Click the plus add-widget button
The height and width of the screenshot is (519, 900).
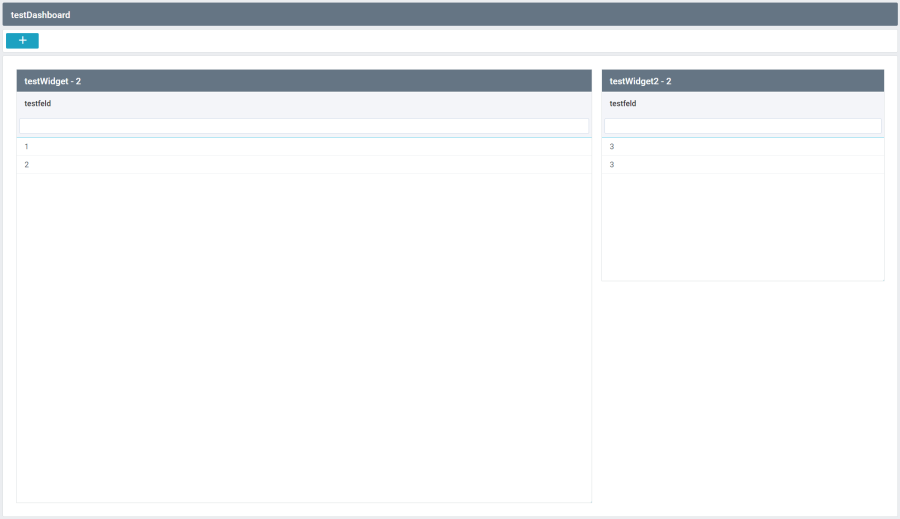click(x=22, y=41)
